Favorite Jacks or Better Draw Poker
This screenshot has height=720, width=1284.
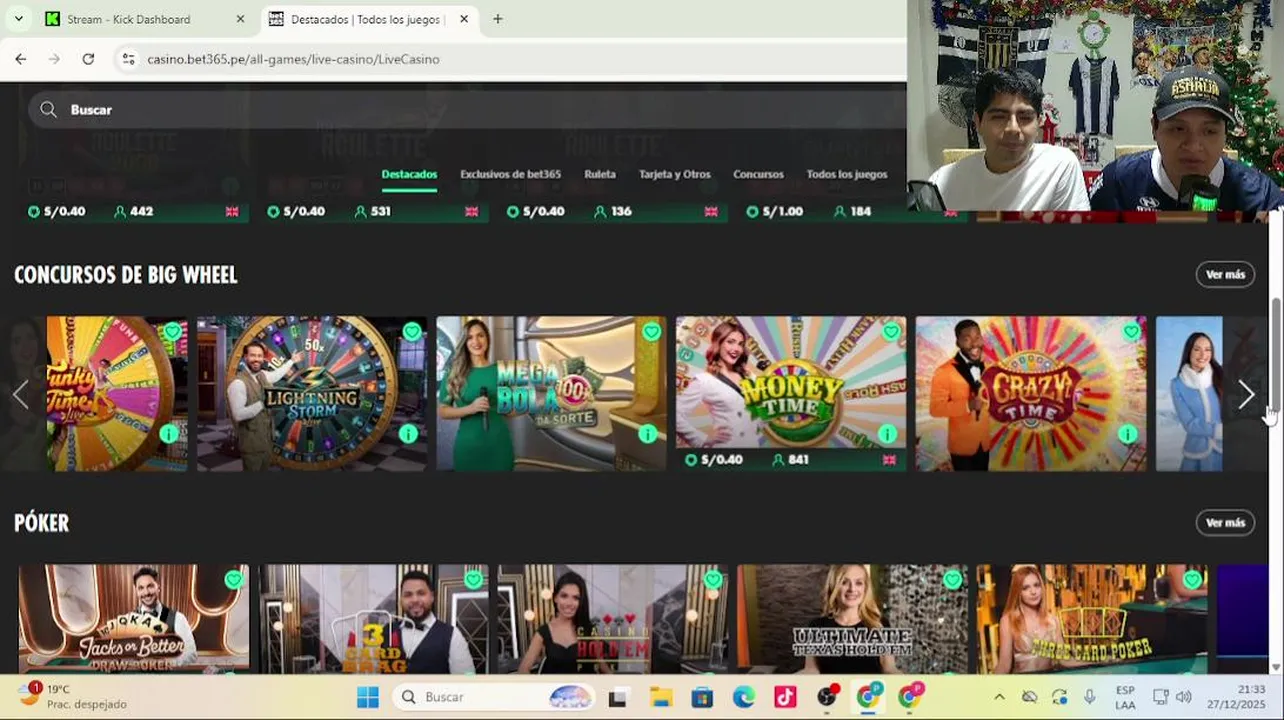tap(233, 579)
